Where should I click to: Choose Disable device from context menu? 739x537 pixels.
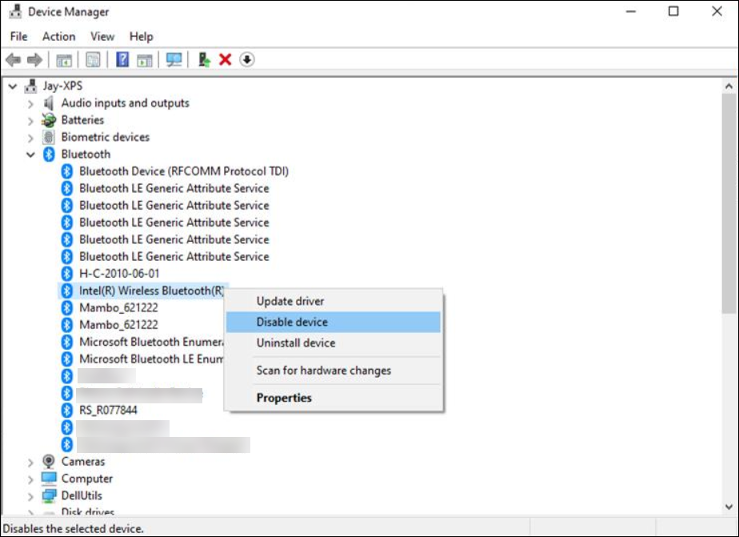point(292,322)
